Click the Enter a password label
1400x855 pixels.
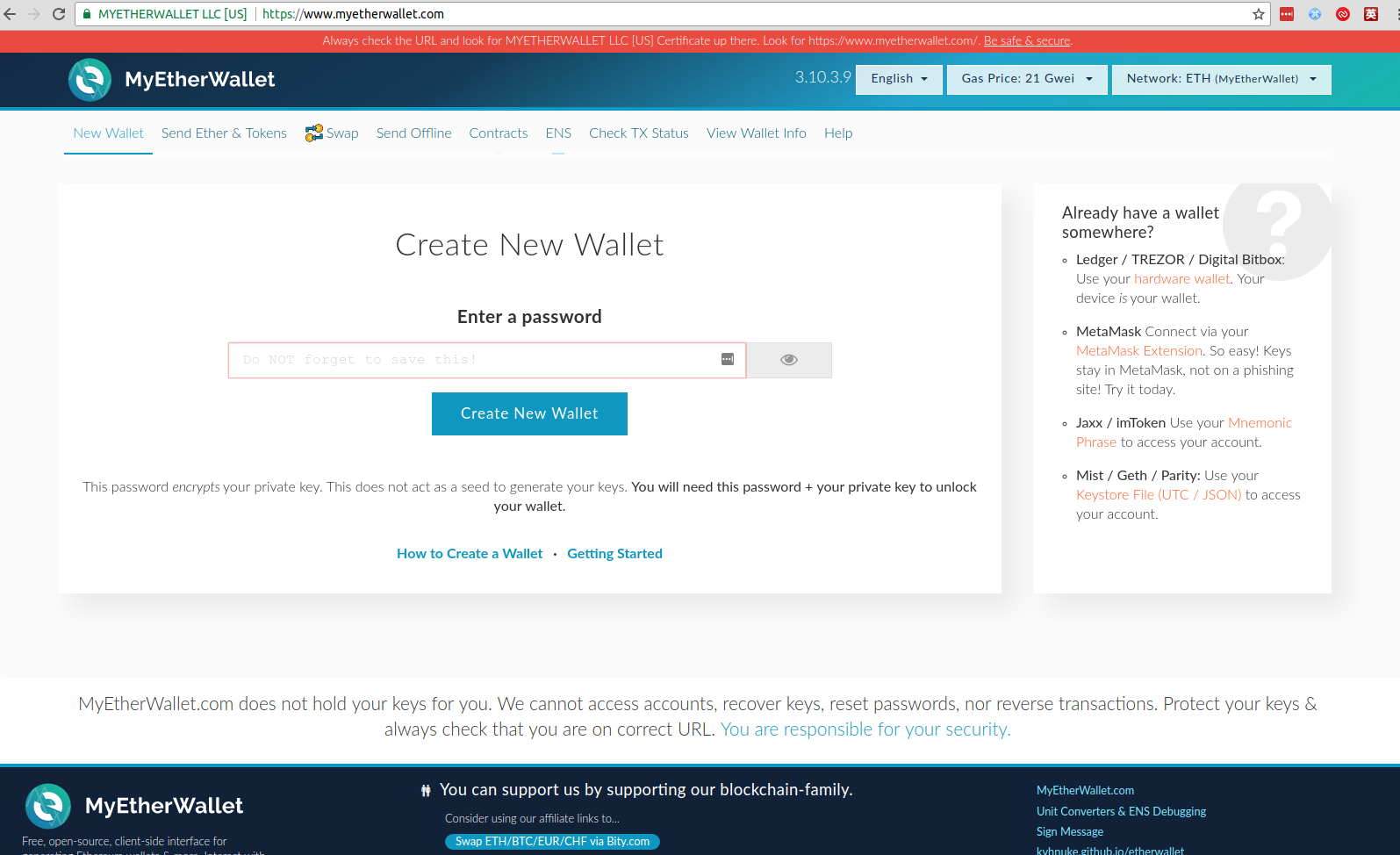click(529, 317)
